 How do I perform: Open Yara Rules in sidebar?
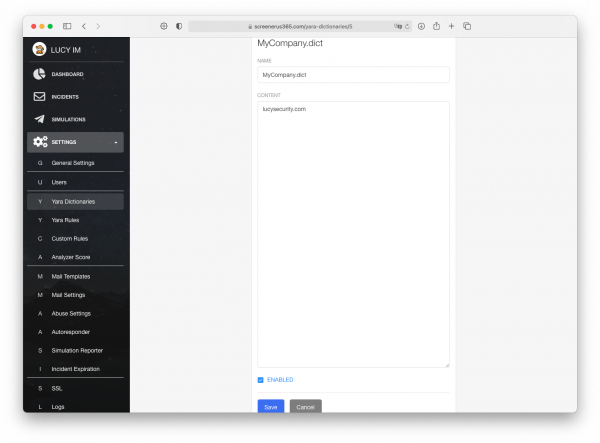75,220
